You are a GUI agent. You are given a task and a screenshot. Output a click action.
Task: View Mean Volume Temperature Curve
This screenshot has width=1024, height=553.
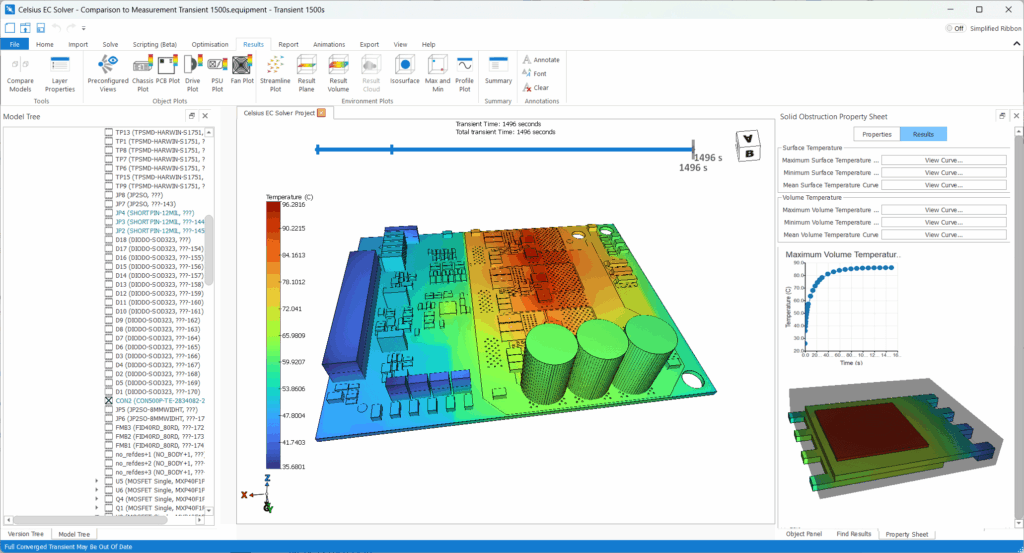(x=944, y=234)
